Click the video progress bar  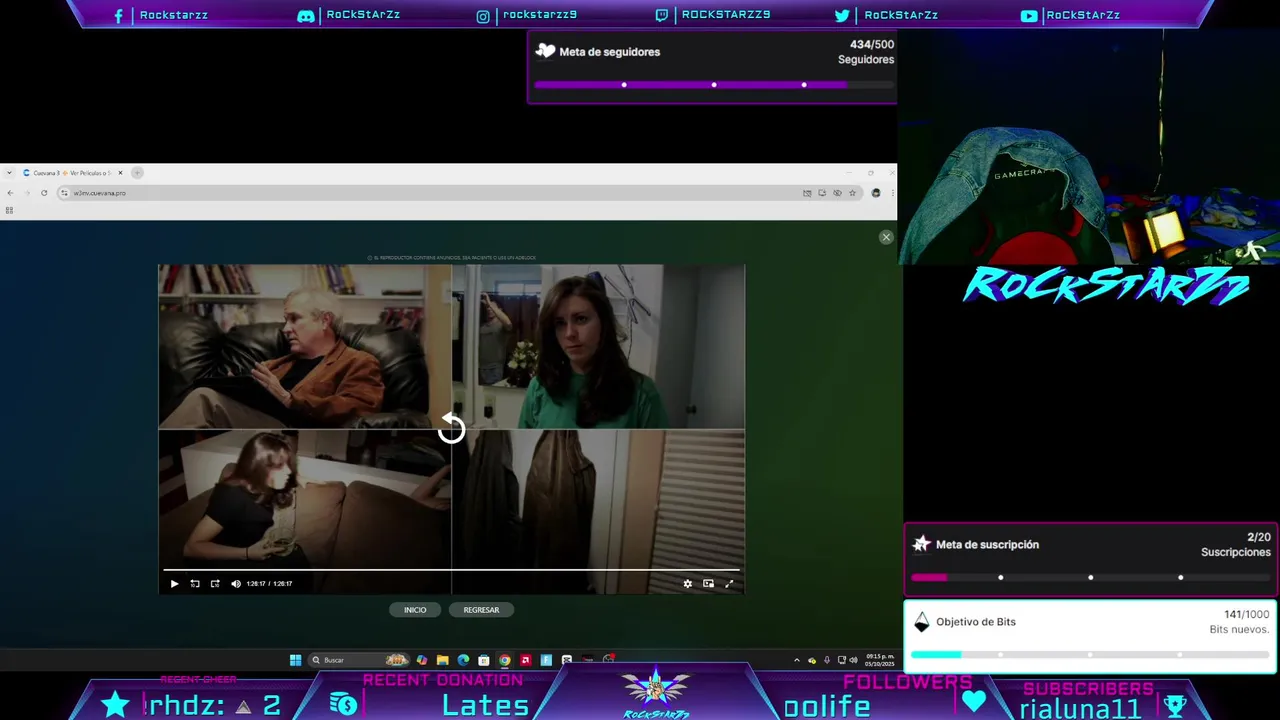pos(451,570)
